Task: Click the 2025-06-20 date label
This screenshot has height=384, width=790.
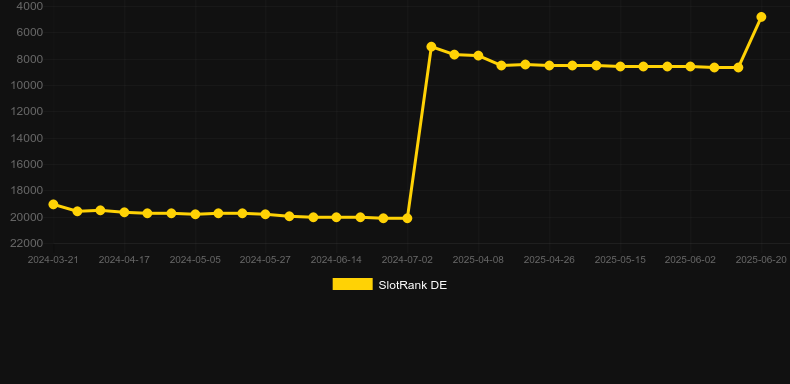Action: pos(761,260)
